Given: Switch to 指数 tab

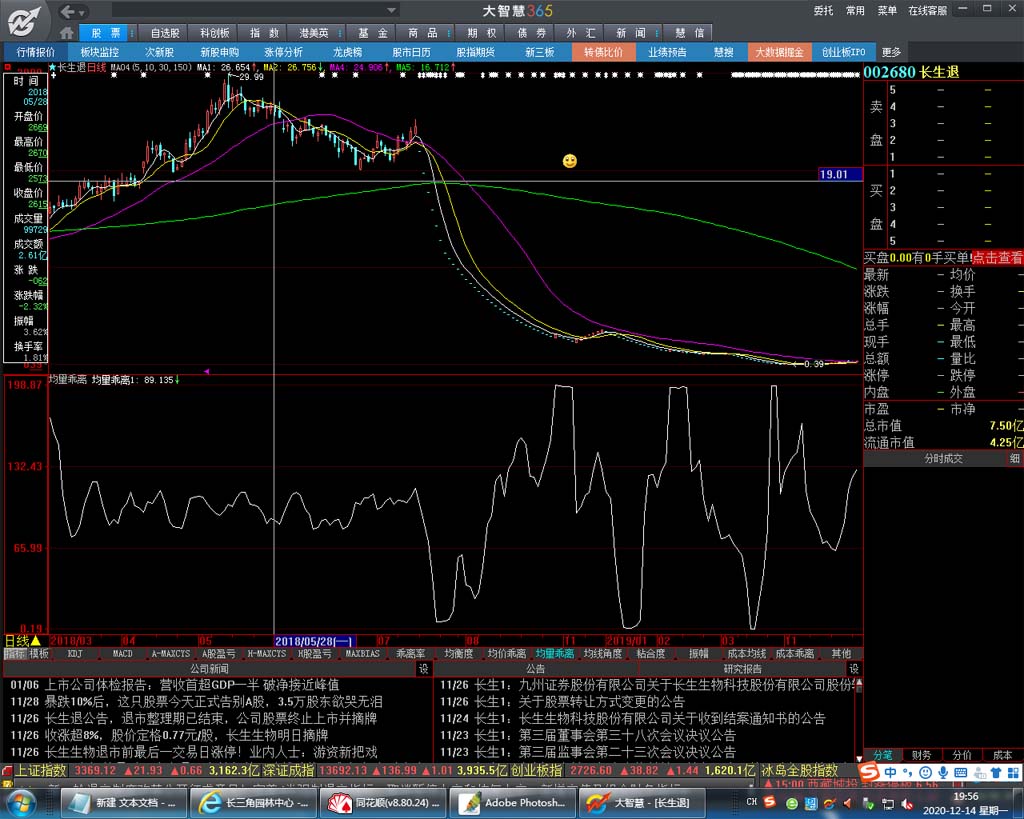Looking at the screenshot, I should tap(264, 33).
